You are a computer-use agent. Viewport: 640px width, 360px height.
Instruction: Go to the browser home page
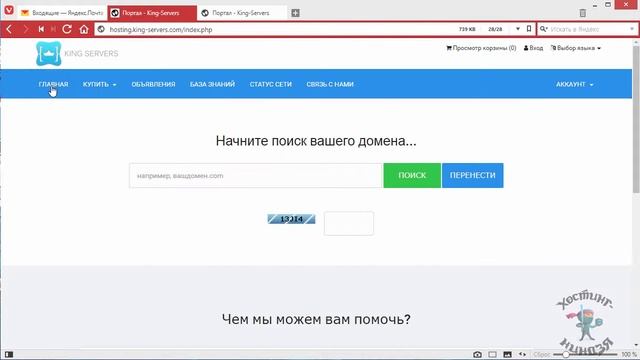84,29
